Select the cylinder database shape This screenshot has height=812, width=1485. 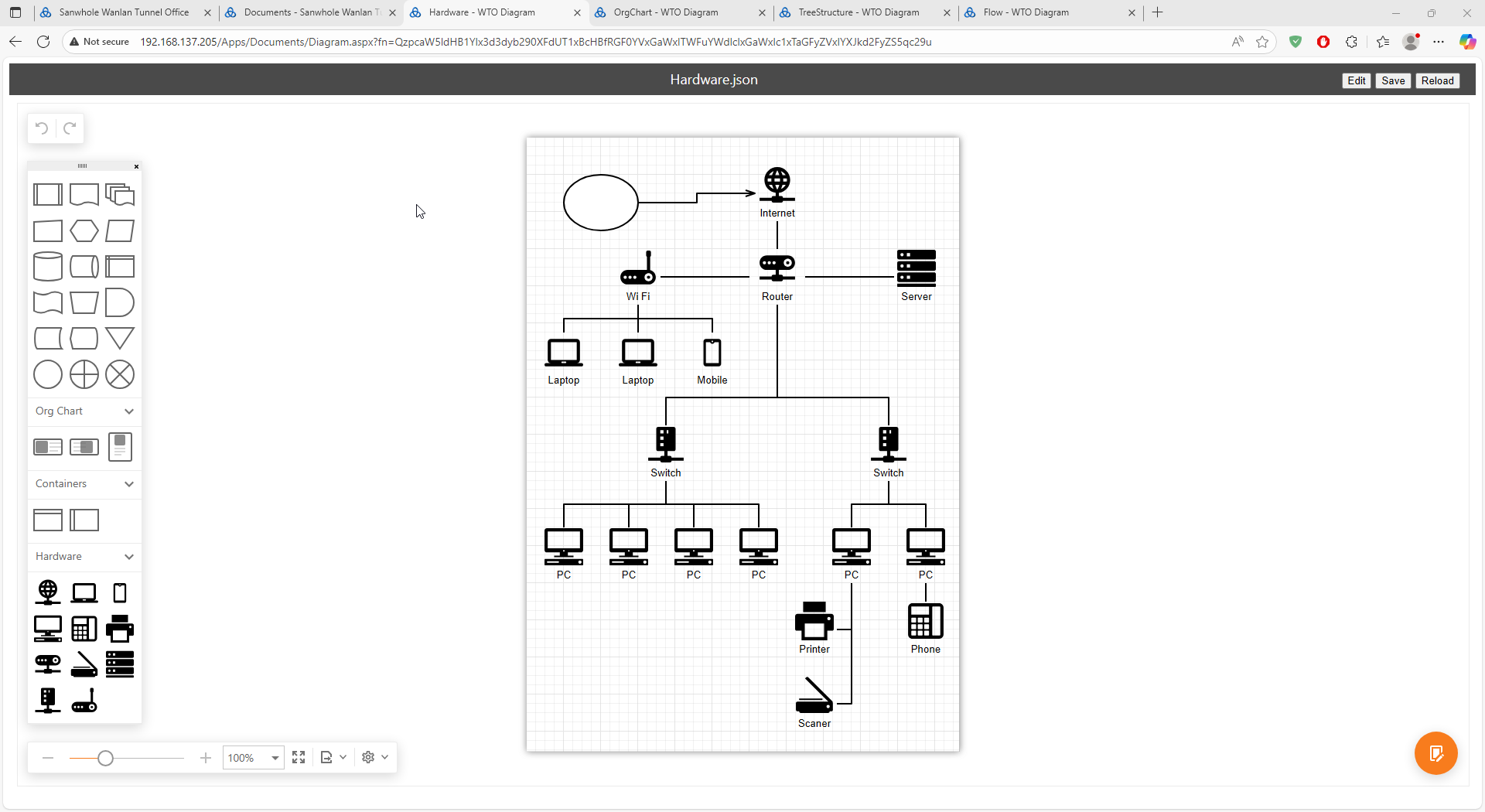pos(48,267)
